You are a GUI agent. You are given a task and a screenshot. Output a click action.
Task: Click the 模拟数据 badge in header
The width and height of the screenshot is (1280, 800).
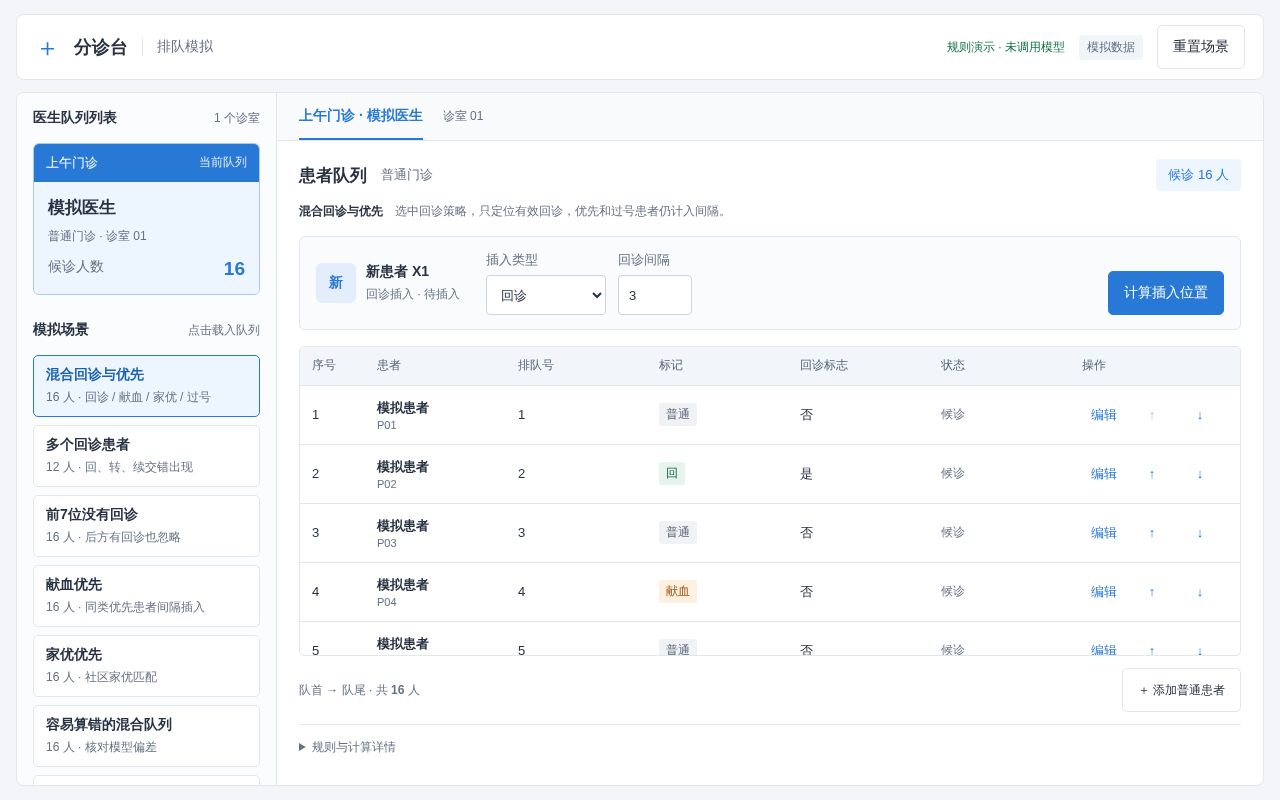tap(1111, 47)
